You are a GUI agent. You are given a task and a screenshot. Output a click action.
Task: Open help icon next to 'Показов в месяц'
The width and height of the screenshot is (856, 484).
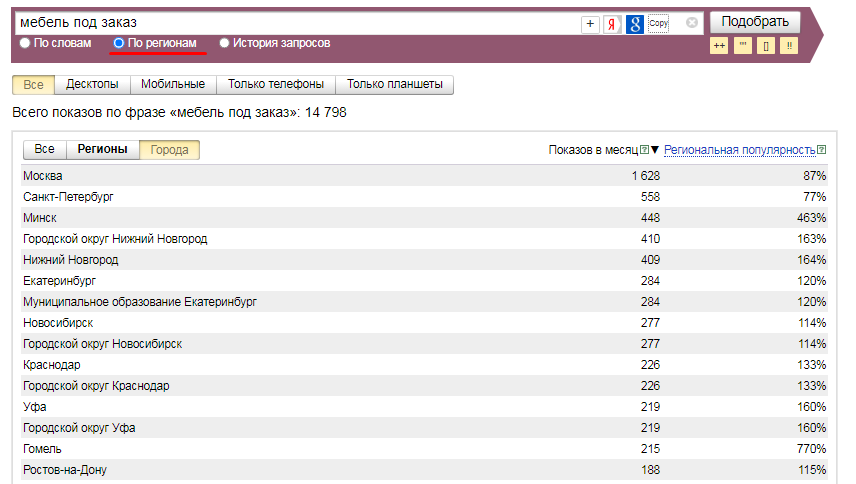(644, 150)
